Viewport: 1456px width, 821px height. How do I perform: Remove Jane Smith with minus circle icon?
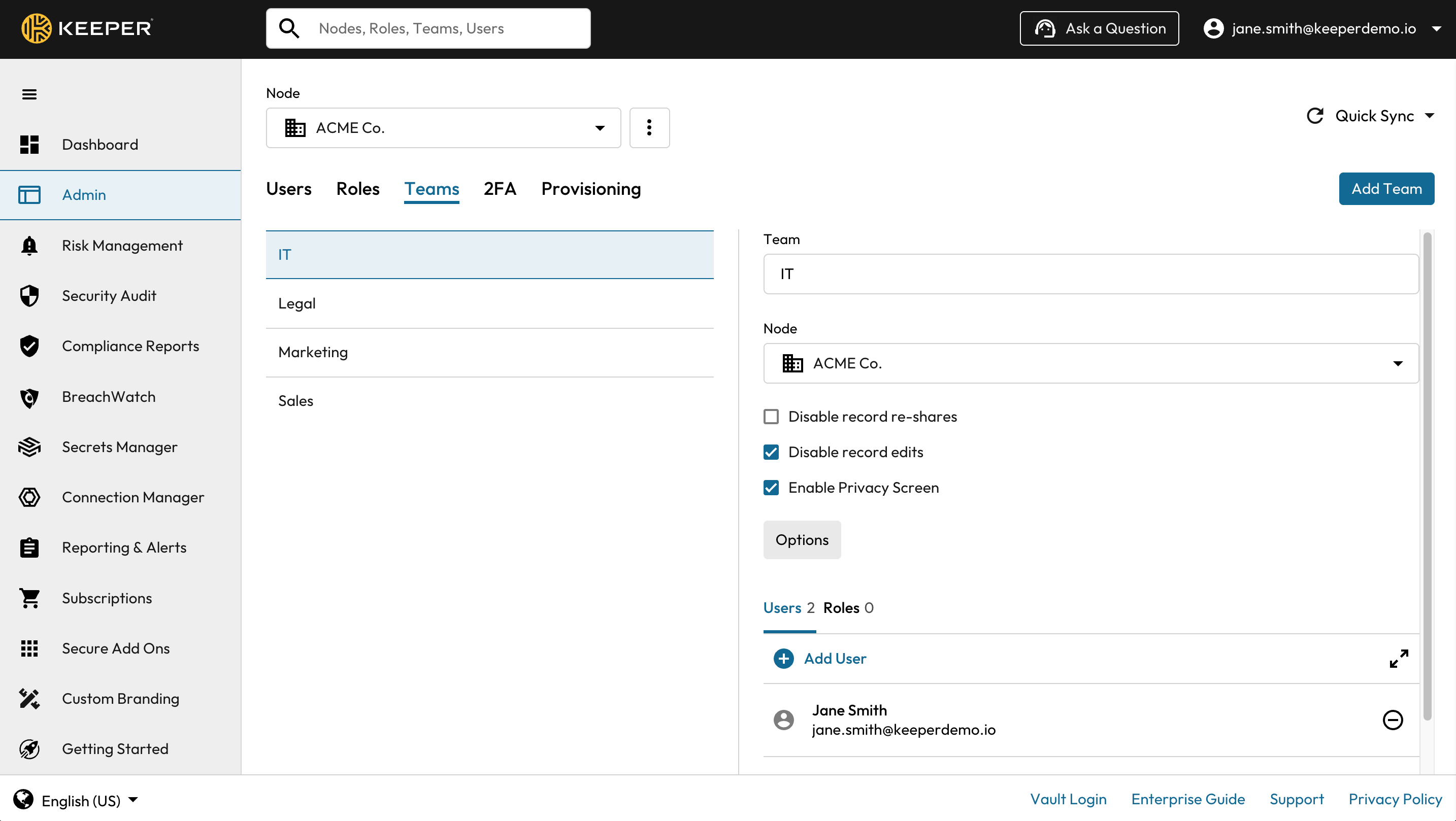(1392, 720)
